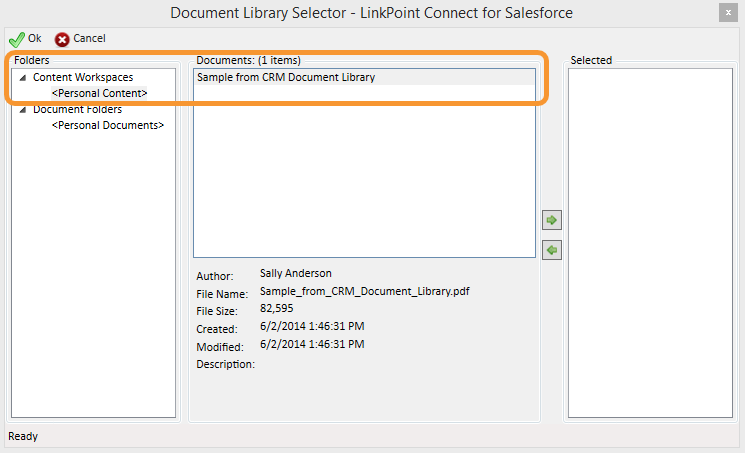Image resolution: width=745 pixels, height=453 pixels.
Task: Click empty area of Documents list
Action: [364, 171]
